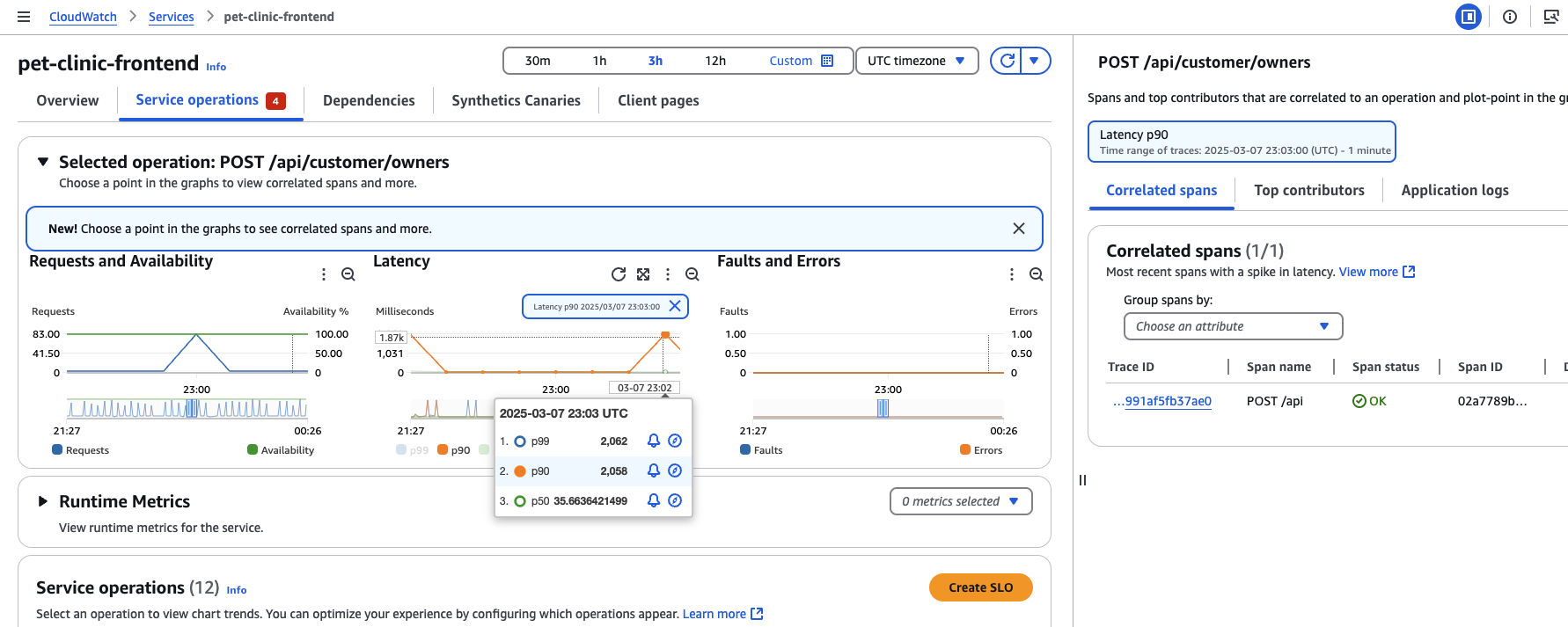
Task: Toggle the Availability legend series
Action: (x=281, y=450)
